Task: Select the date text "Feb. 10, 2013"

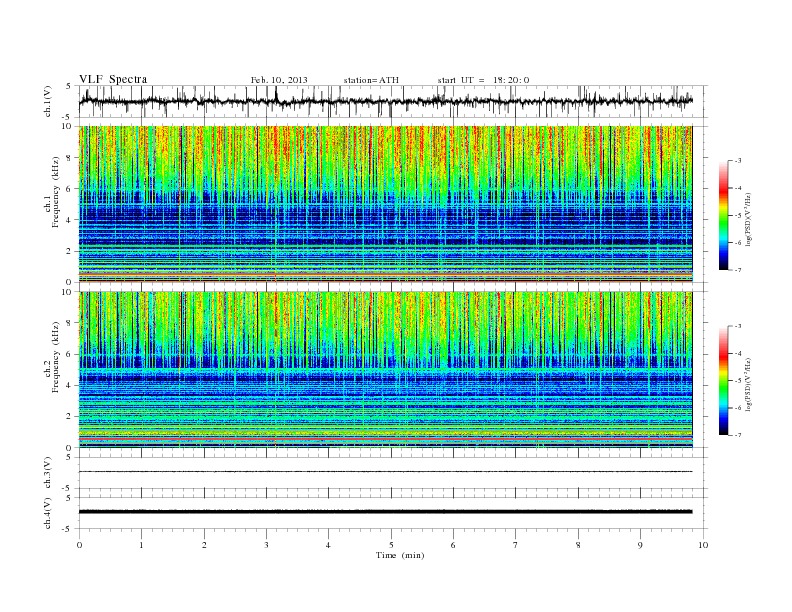Action: (279, 80)
